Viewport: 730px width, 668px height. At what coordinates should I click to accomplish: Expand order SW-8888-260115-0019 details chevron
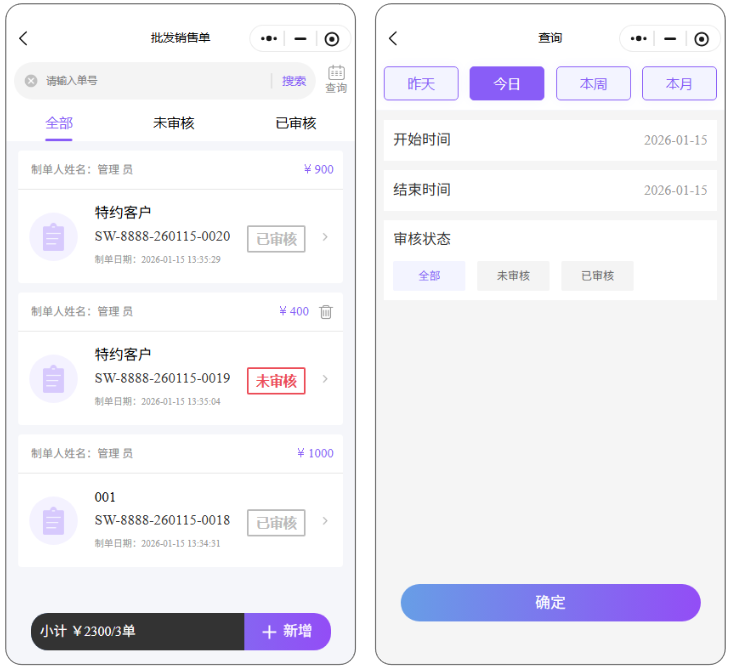coord(325,380)
